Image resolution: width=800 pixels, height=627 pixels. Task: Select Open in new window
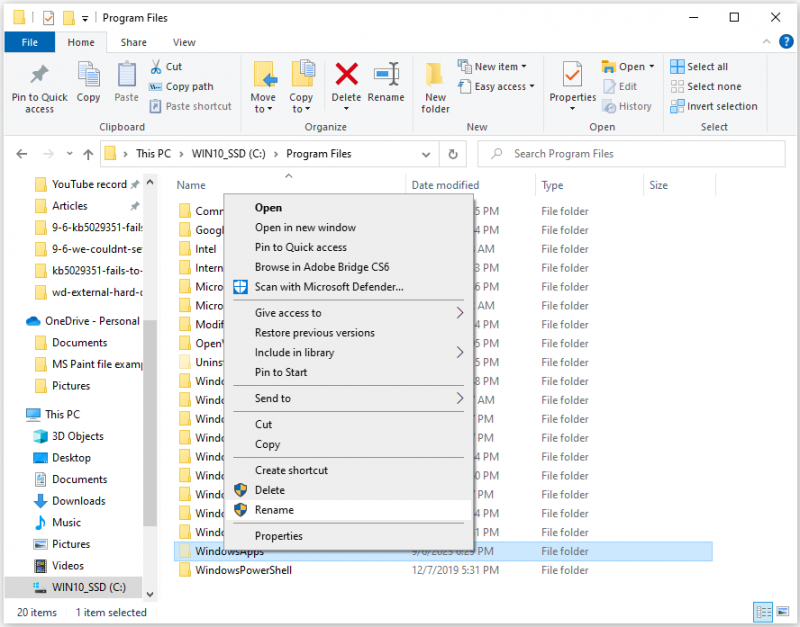(349, 228)
